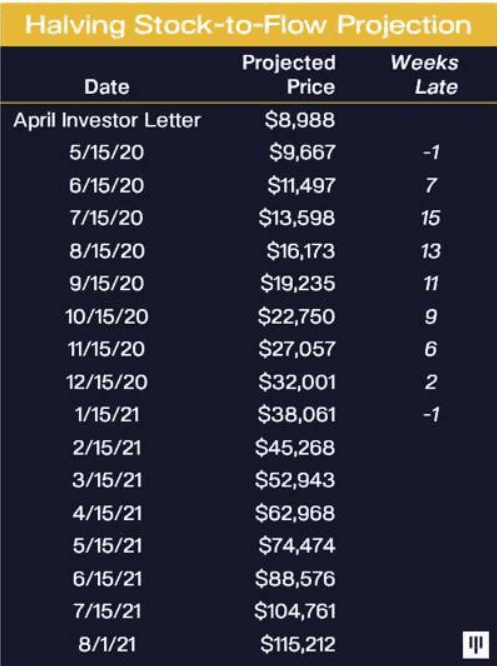Select the $62,968 price value
The width and height of the screenshot is (497, 666).
tap(295, 513)
